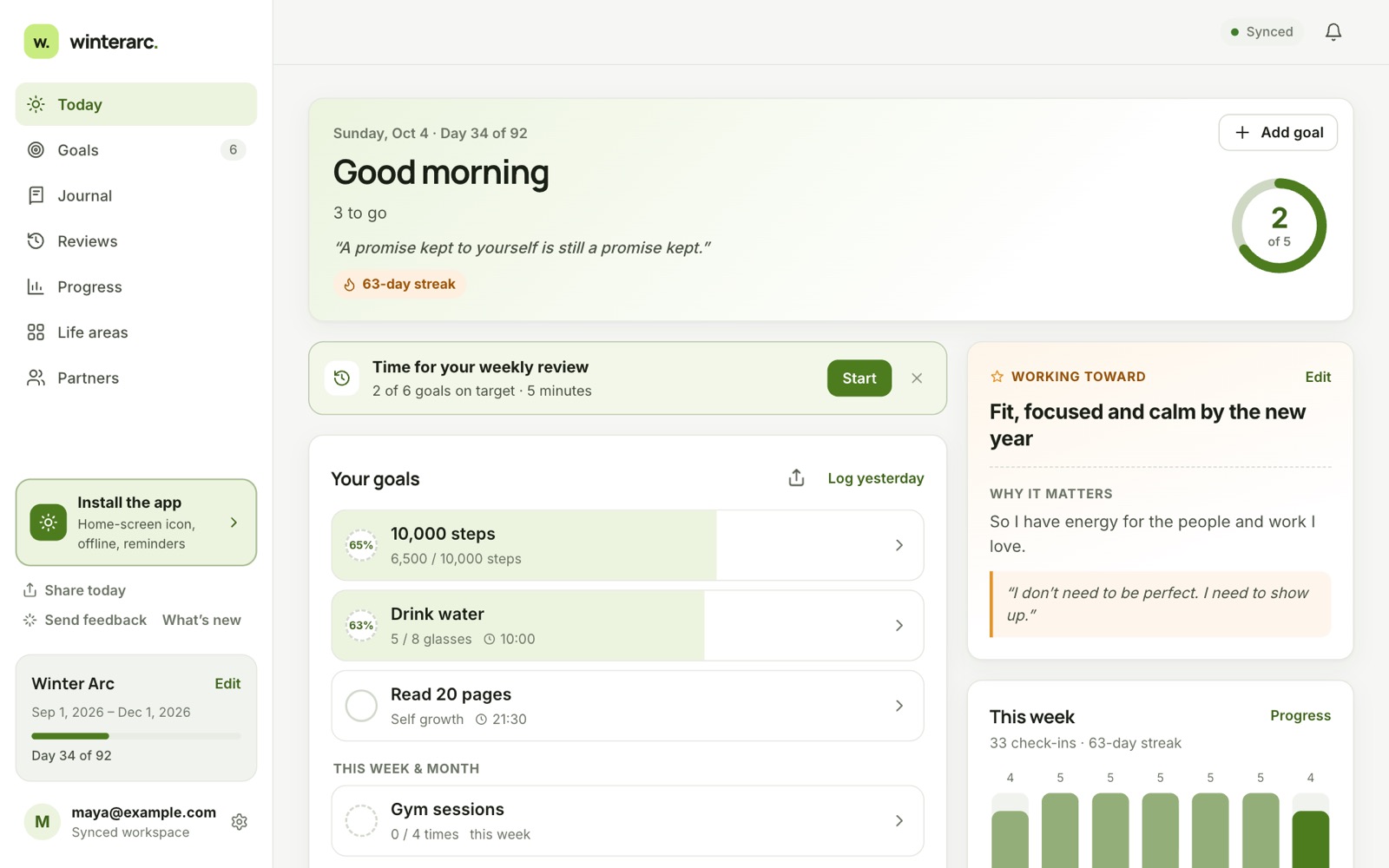Viewport: 1389px width, 868px height.
Task: Click the account settings gear icon
Action: pos(240,822)
